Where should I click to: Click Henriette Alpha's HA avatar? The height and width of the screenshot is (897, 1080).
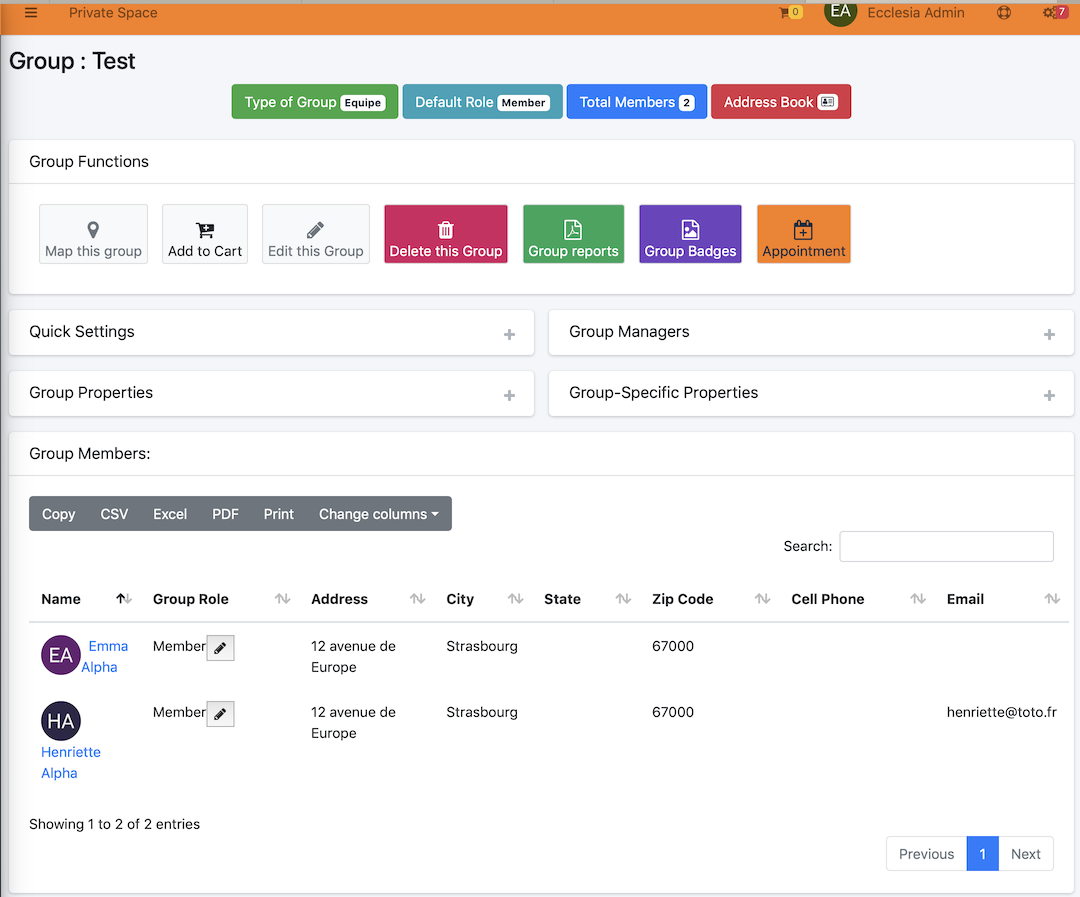[x=61, y=721]
